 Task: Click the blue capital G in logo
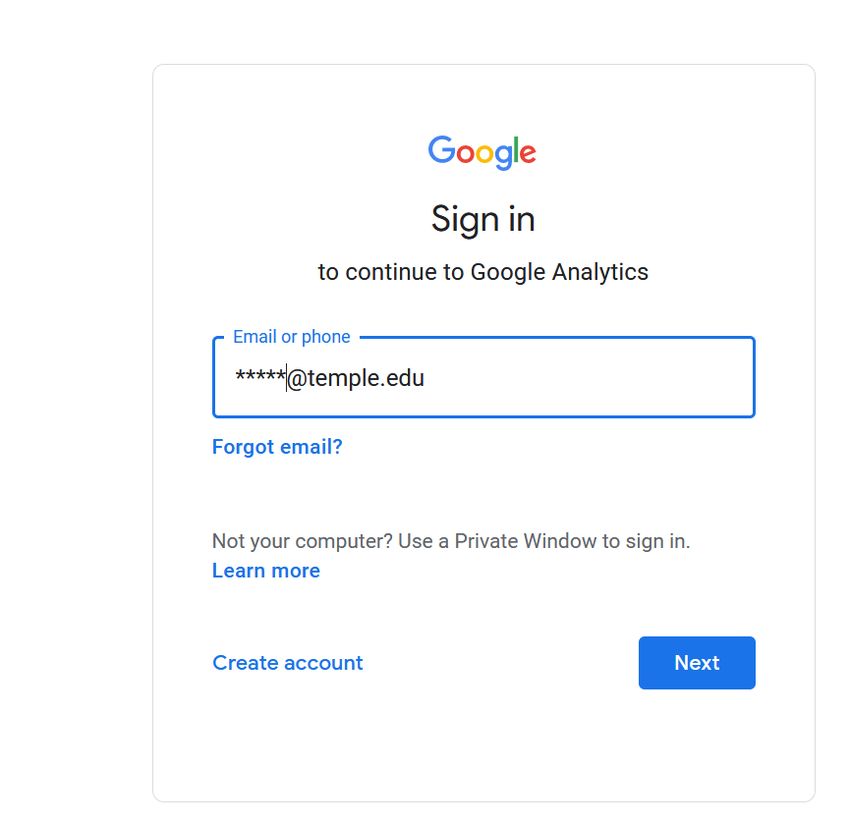(x=442, y=149)
